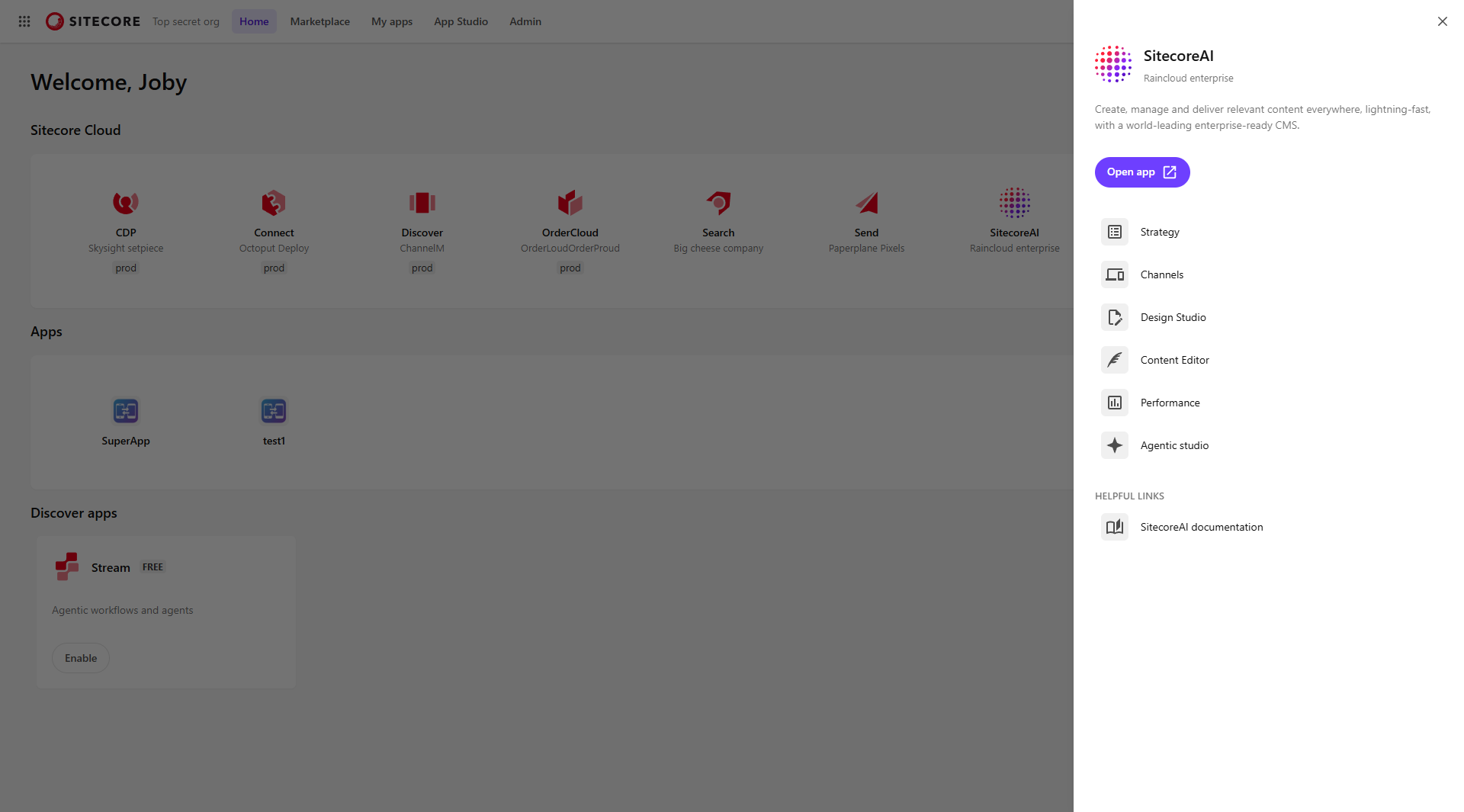
Task: Select the SitecoreAI icon in Sitecore Cloud
Action: pos(1015,203)
